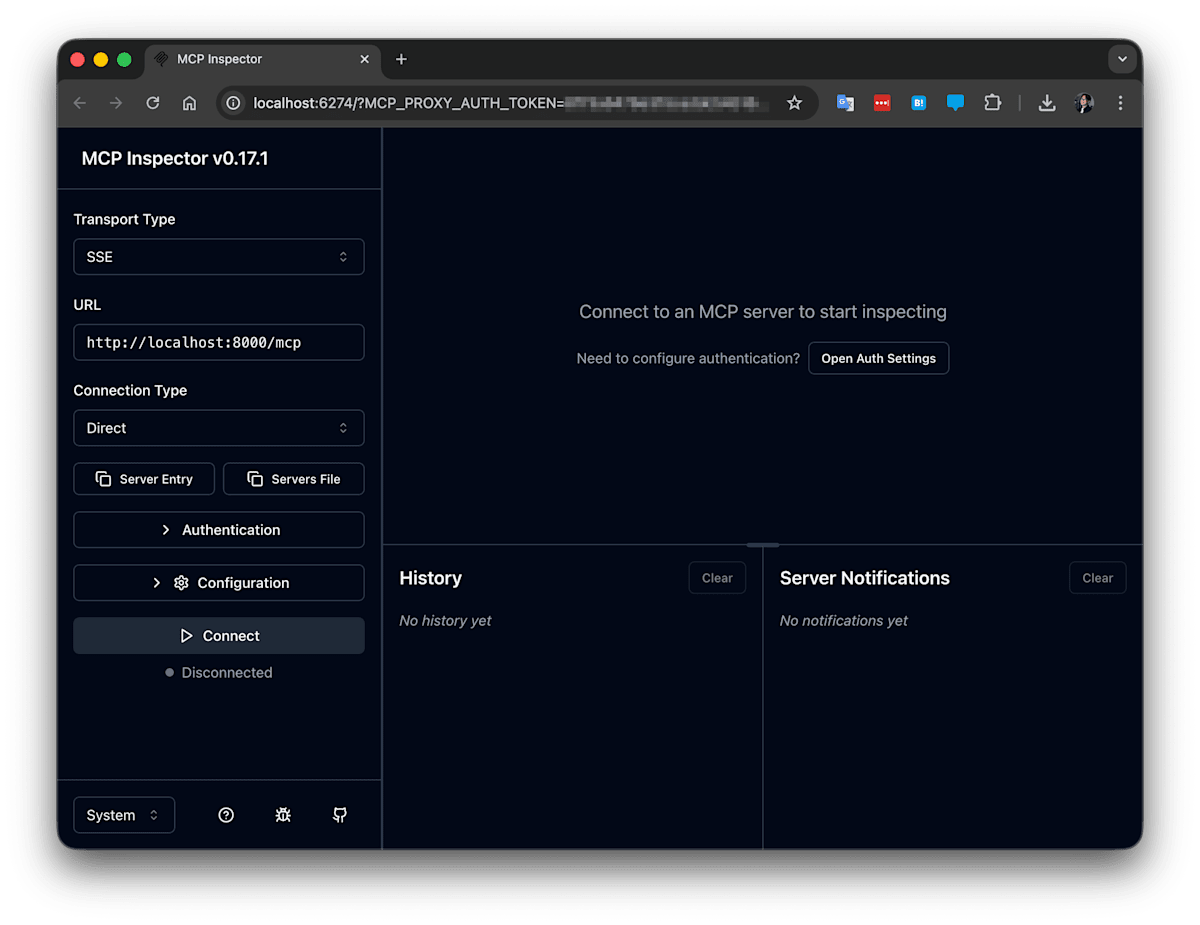Close the MCP Inspector tab
Image resolution: width=1200 pixels, height=925 pixels.
(365, 59)
